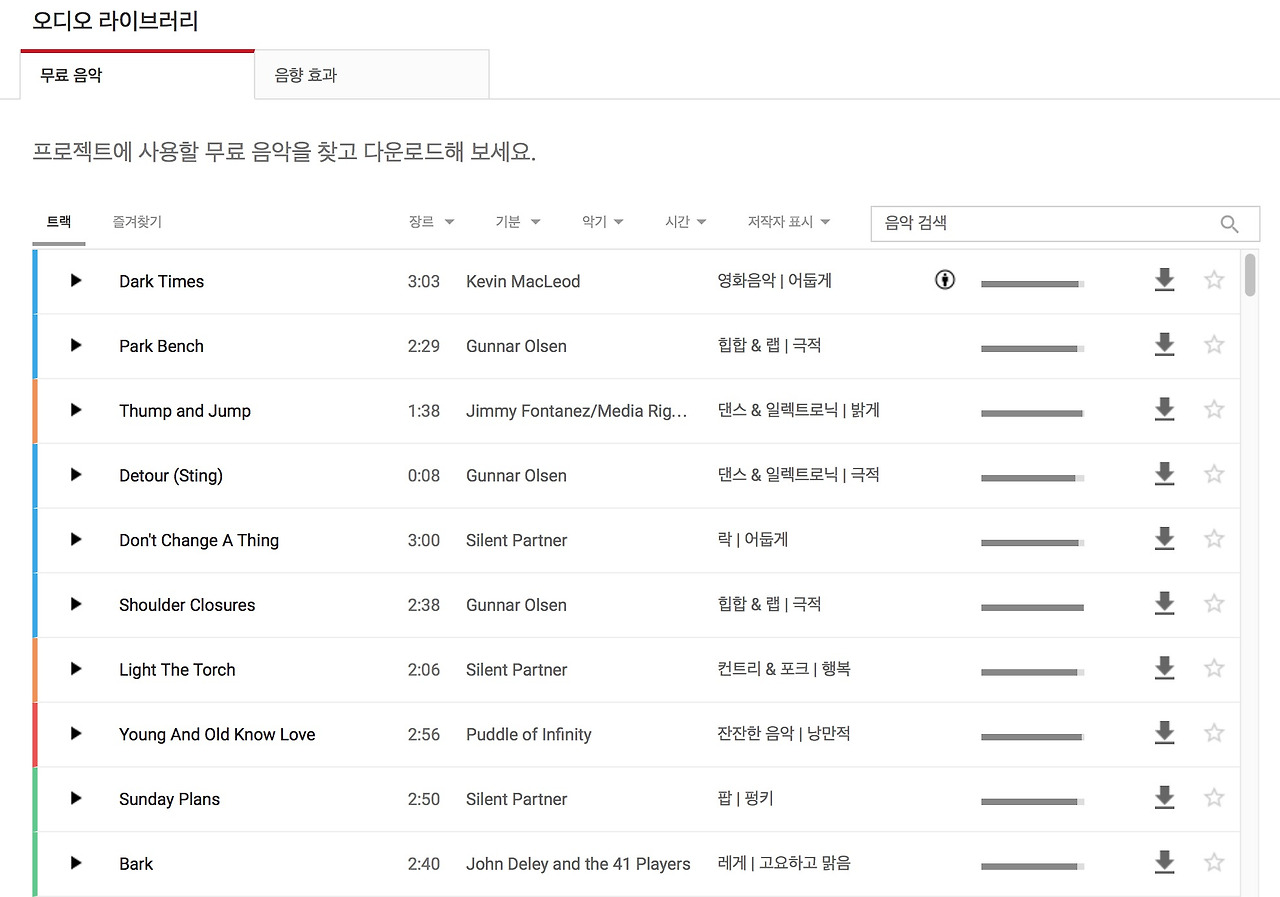Click the Light The Torch title

click(177, 669)
